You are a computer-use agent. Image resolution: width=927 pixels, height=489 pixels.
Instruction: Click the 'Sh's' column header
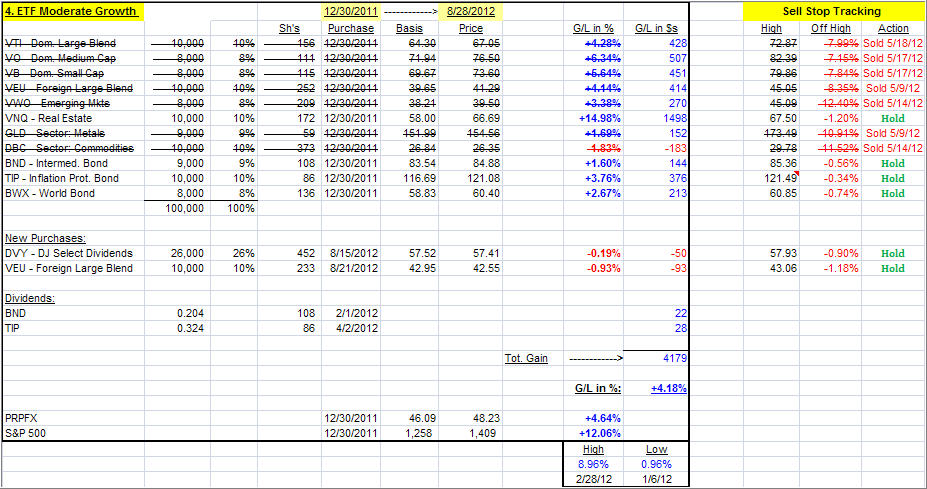point(289,28)
